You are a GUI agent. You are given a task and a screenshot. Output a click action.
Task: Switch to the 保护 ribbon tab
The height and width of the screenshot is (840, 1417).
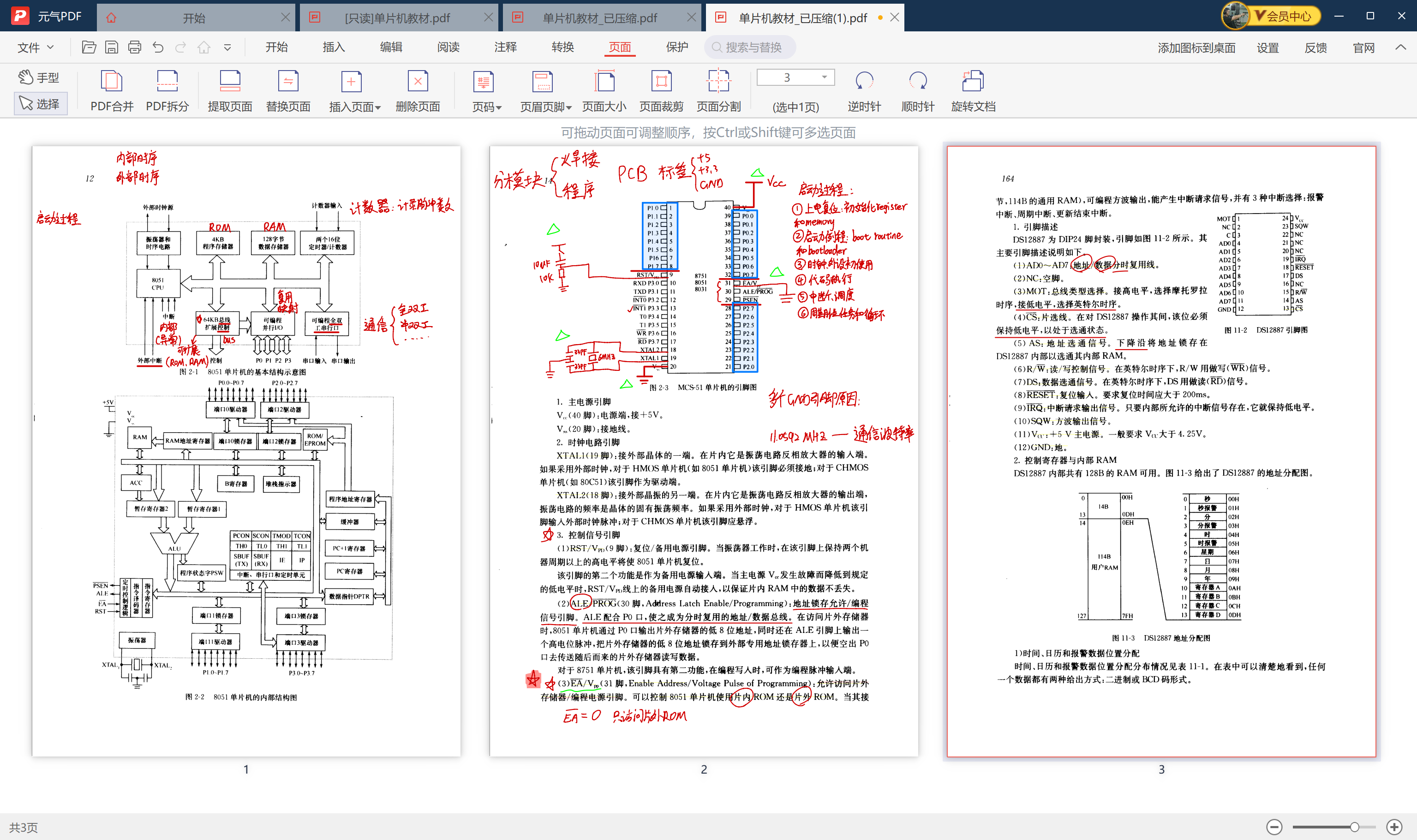point(677,47)
